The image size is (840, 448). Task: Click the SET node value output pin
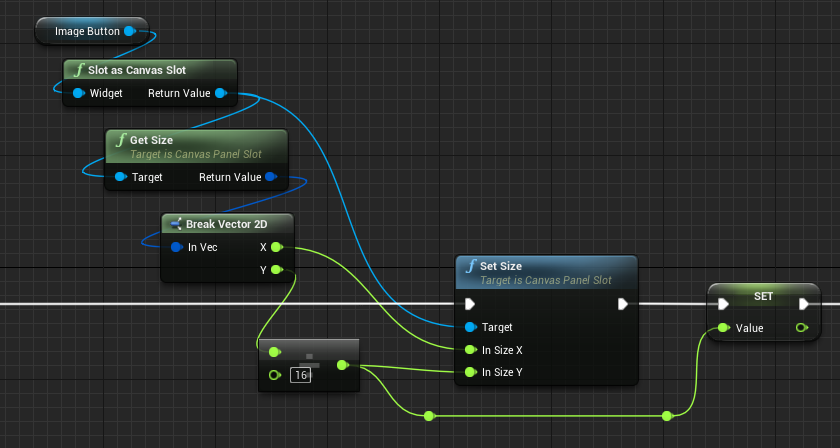point(801,327)
